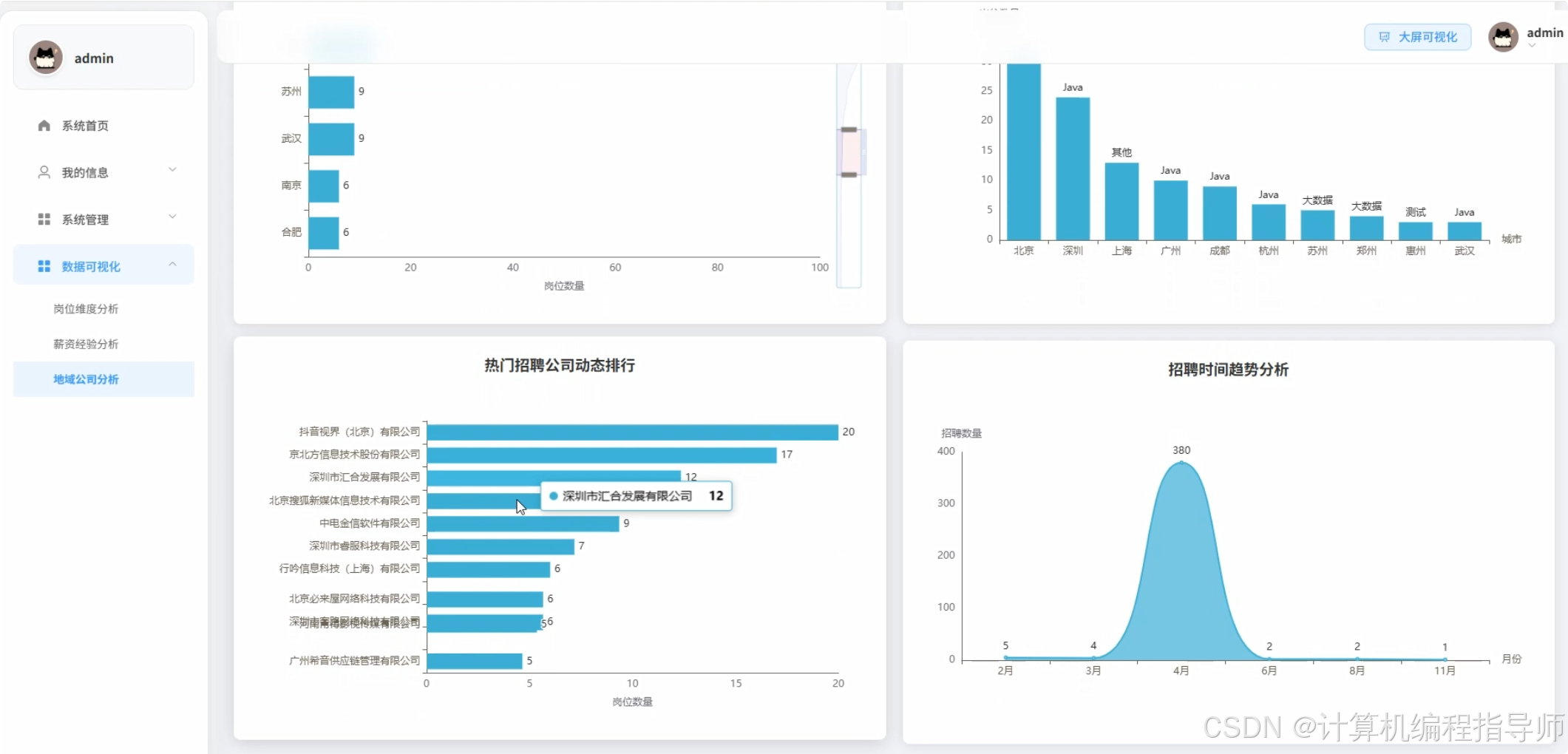The width and height of the screenshot is (1568, 754).
Task: Click the 广州希音供应链管理有限公司 bar
Action: coord(475,661)
